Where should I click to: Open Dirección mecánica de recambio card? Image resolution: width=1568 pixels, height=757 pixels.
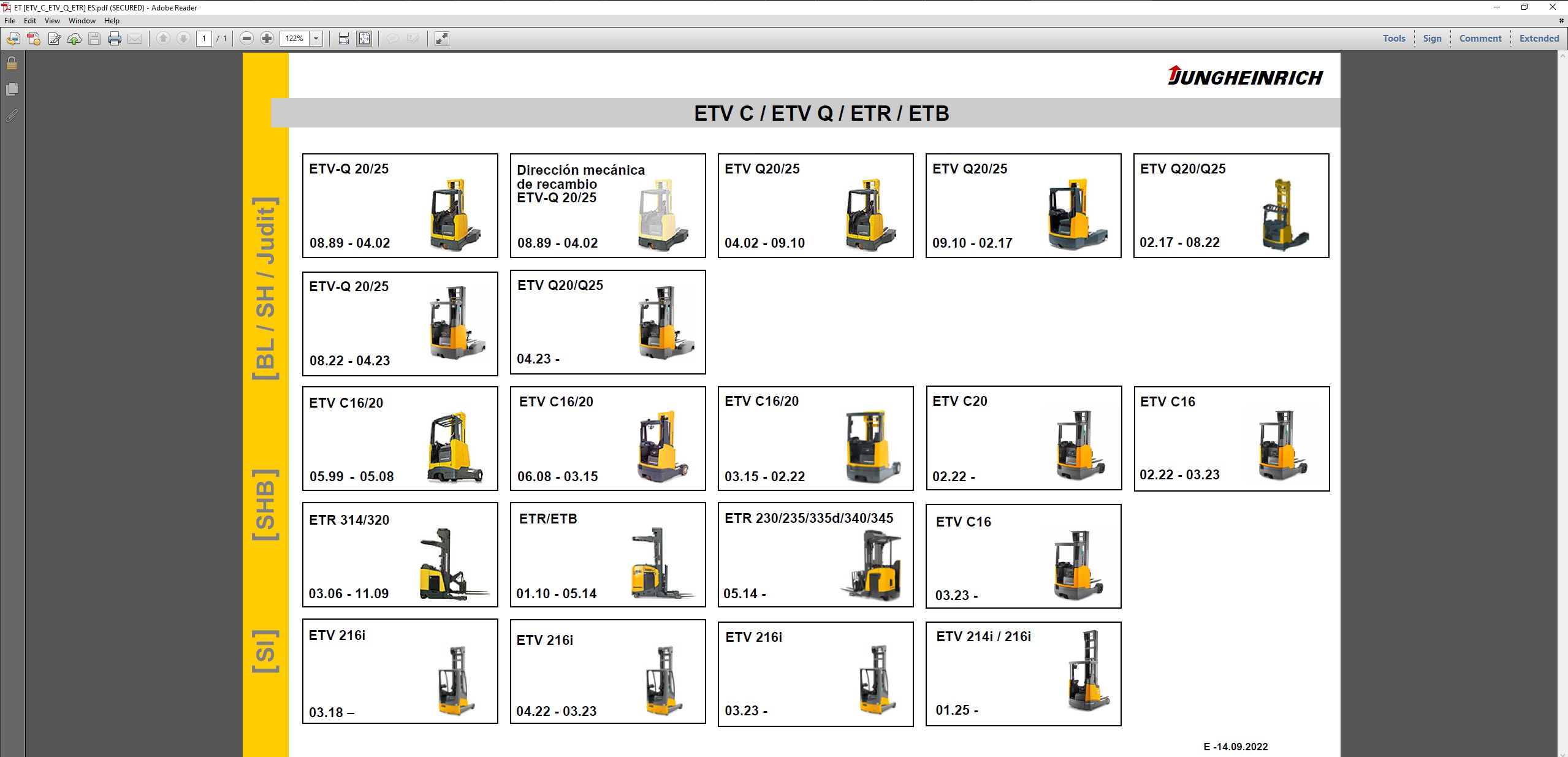[608, 205]
